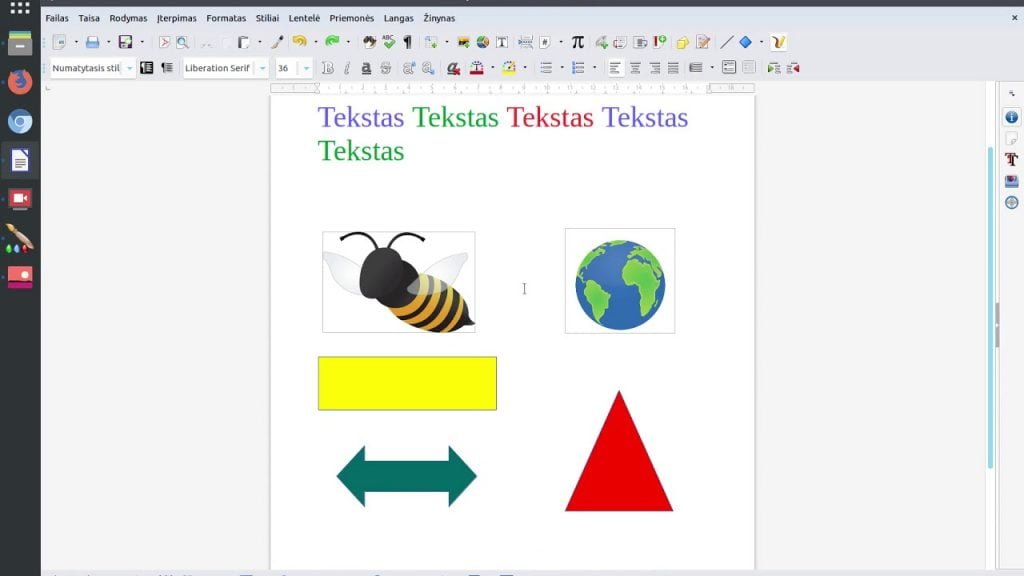
Task: Click the yellow V draw functions icon
Action: point(778,42)
